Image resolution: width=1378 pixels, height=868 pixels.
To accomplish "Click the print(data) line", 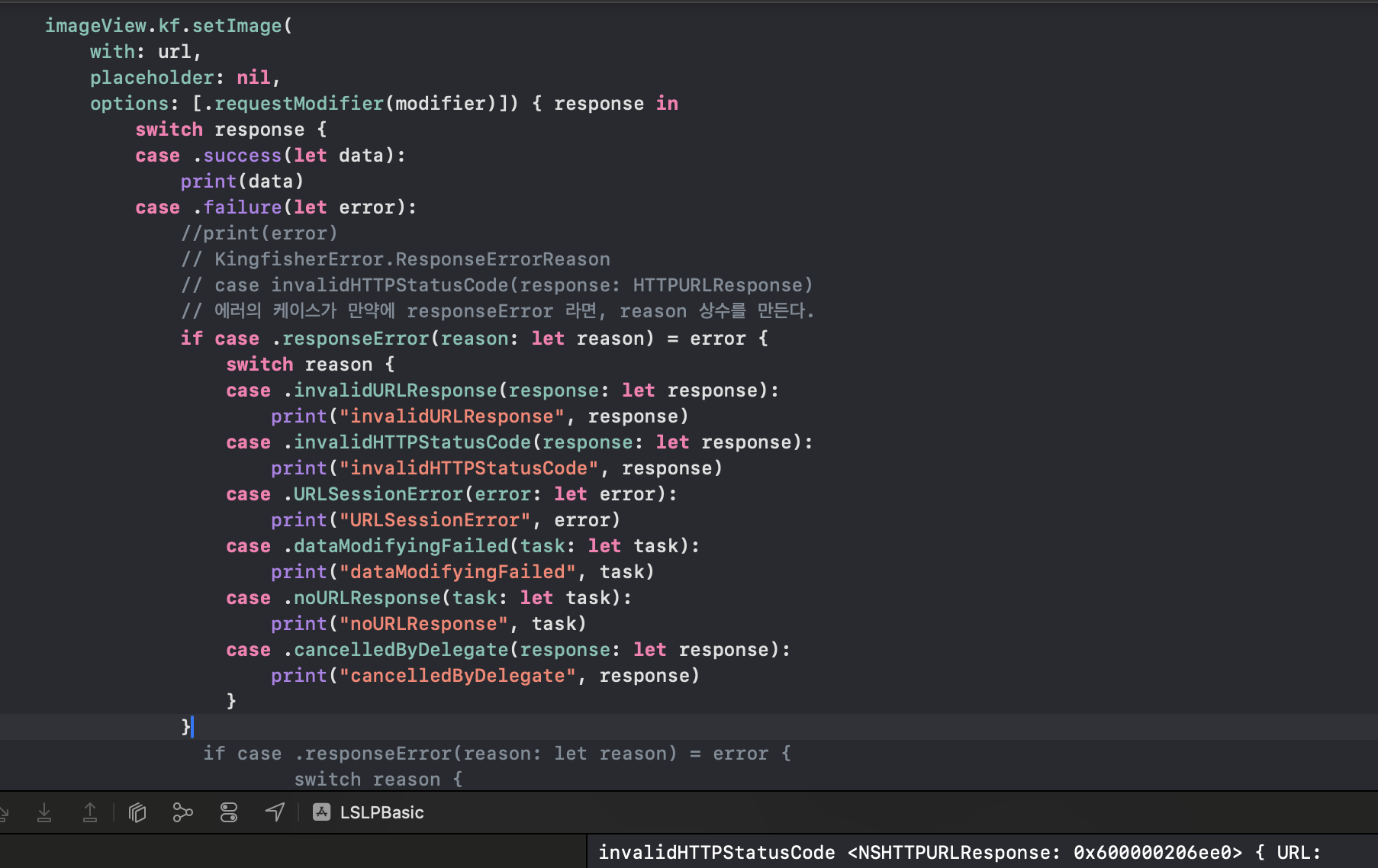I will pyautogui.click(x=243, y=182).
